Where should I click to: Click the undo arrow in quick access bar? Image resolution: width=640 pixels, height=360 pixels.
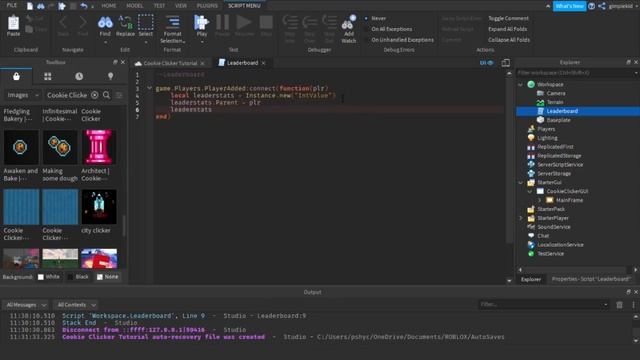tap(84, 6)
